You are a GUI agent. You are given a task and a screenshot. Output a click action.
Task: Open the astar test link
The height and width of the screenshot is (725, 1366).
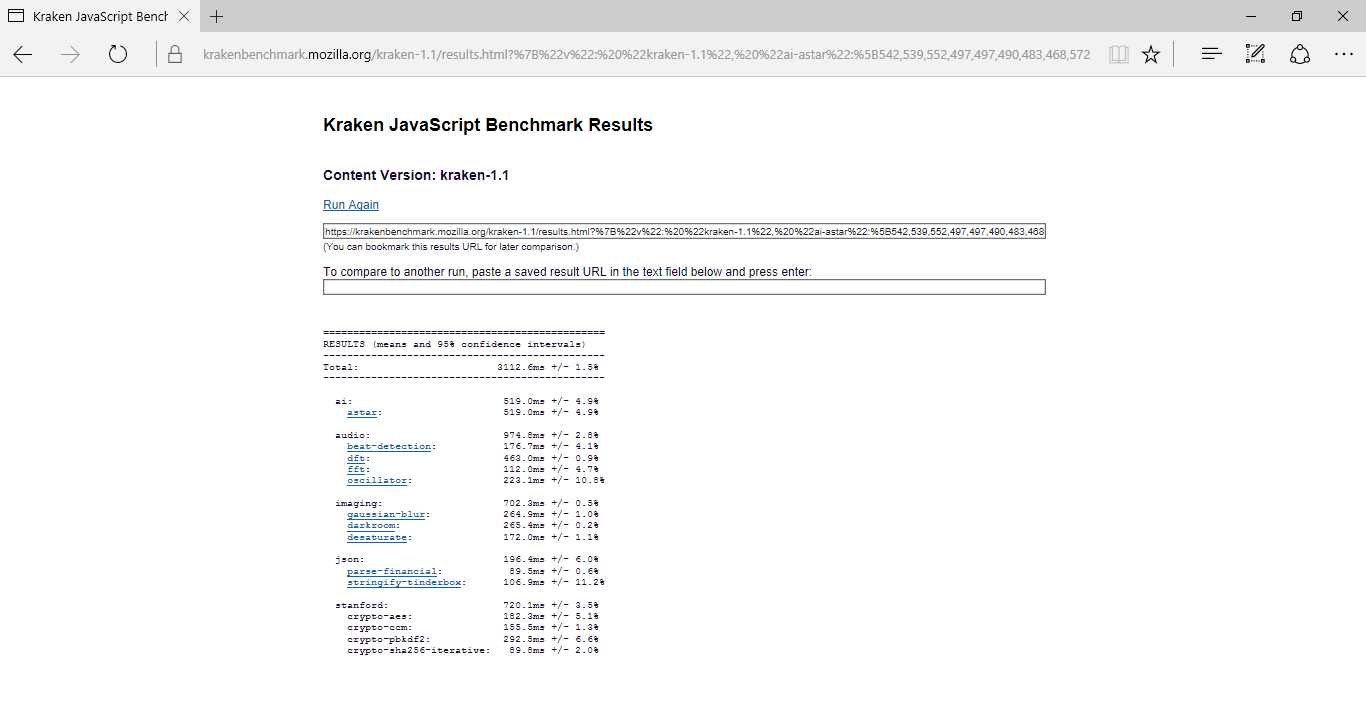[362, 412]
